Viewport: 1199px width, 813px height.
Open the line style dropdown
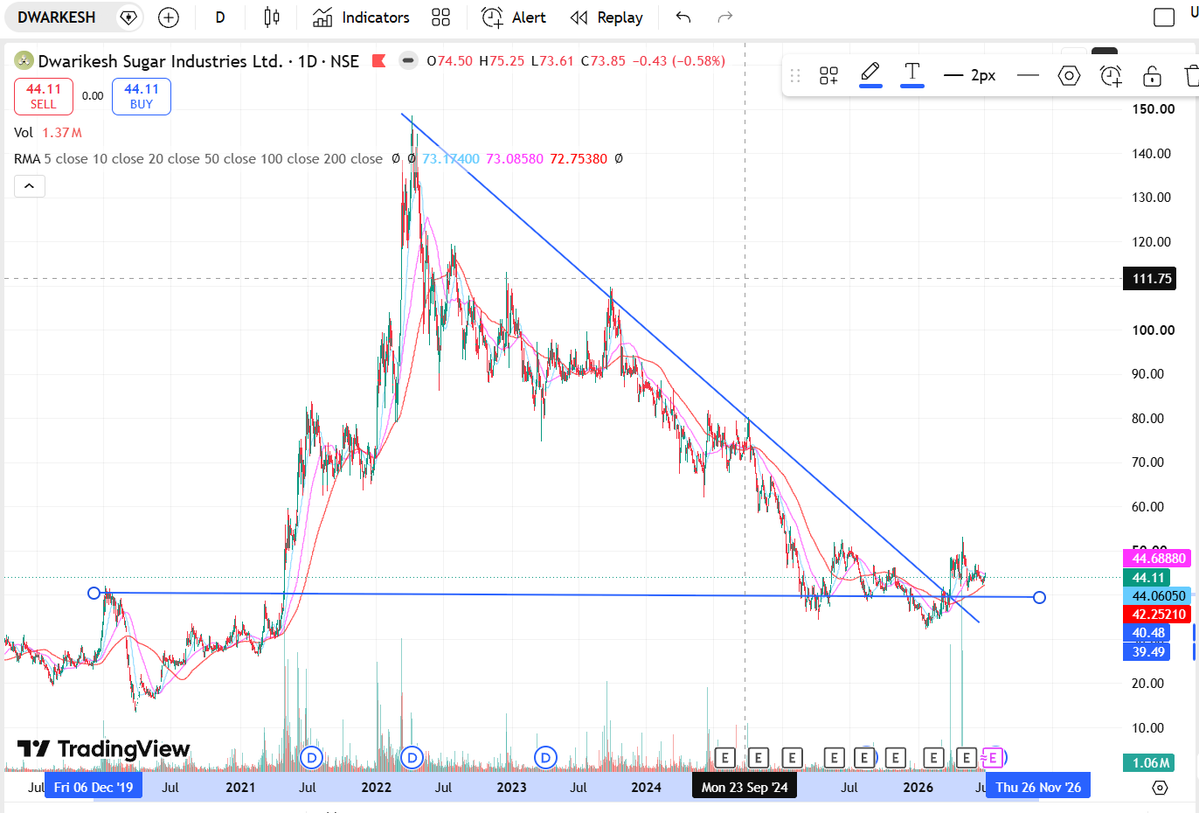[x=1028, y=75]
